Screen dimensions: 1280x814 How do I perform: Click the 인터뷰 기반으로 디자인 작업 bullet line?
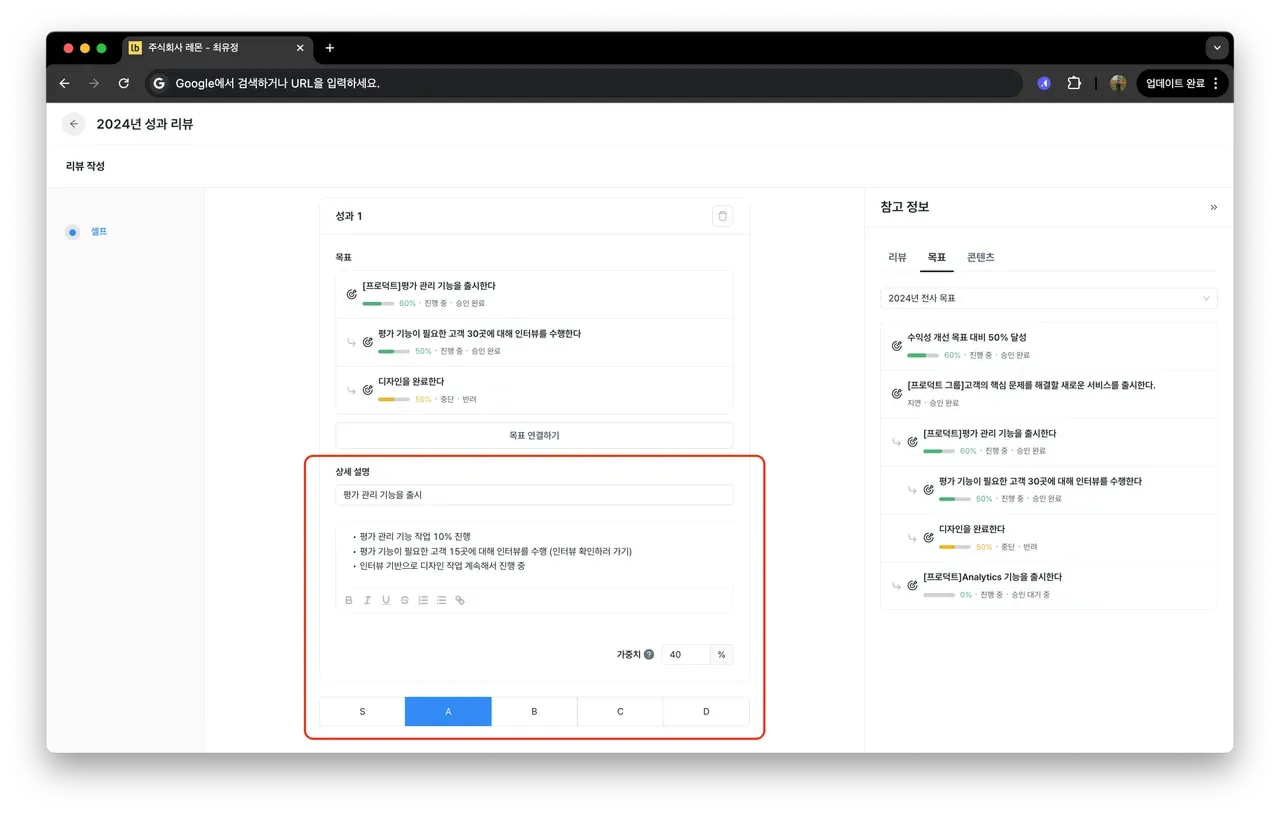442,566
